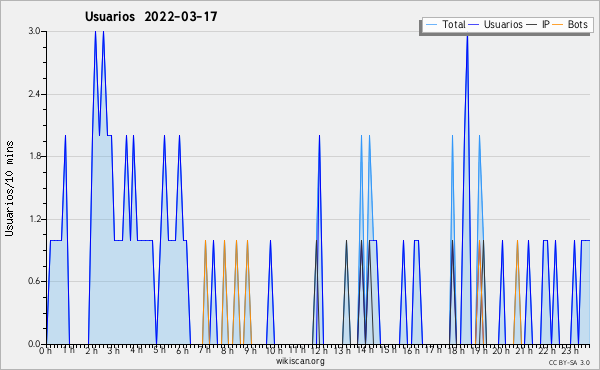Click the 'IP' legend entry
The image size is (600, 370).
click(x=546, y=24)
